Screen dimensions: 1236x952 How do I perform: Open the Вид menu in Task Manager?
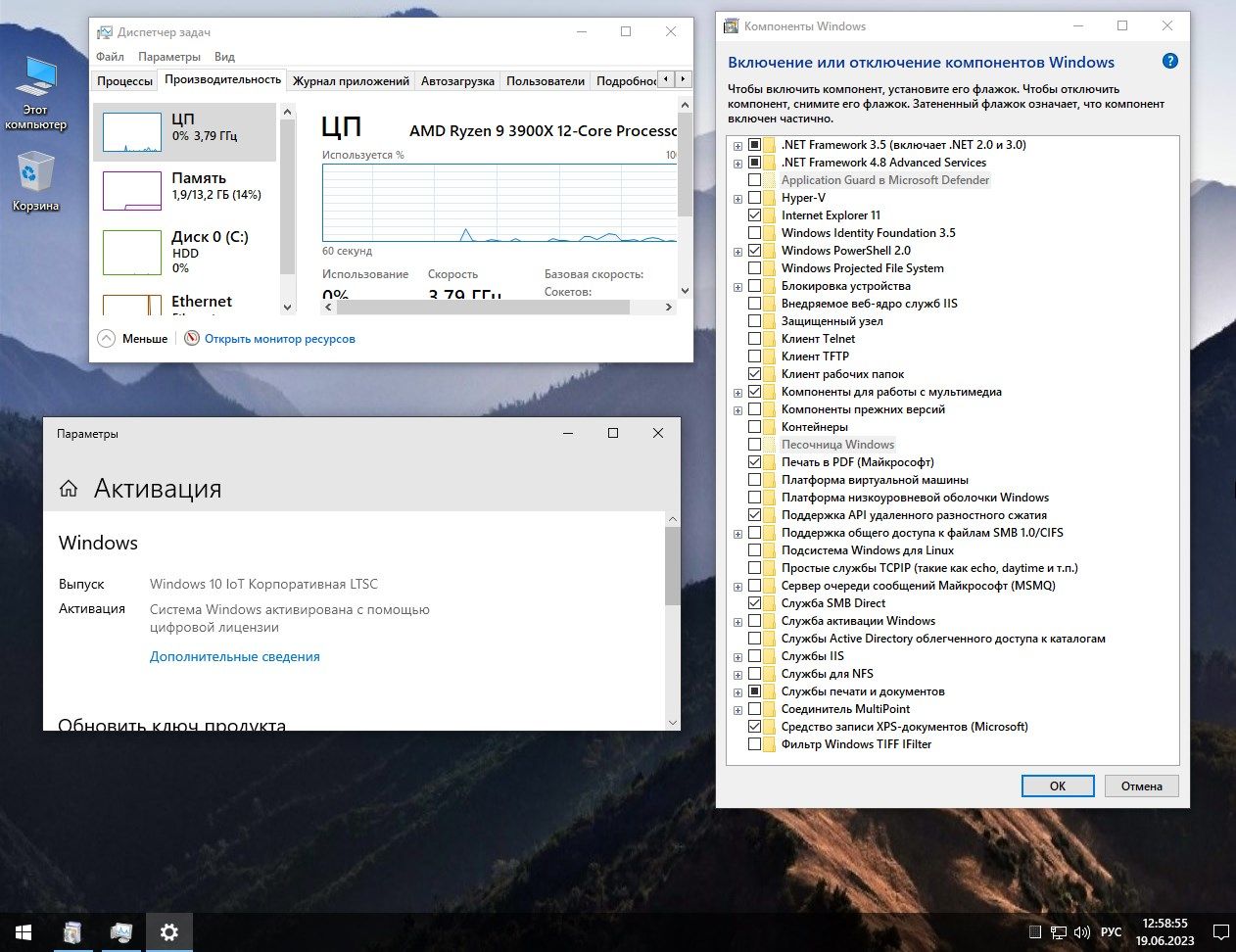[224, 57]
